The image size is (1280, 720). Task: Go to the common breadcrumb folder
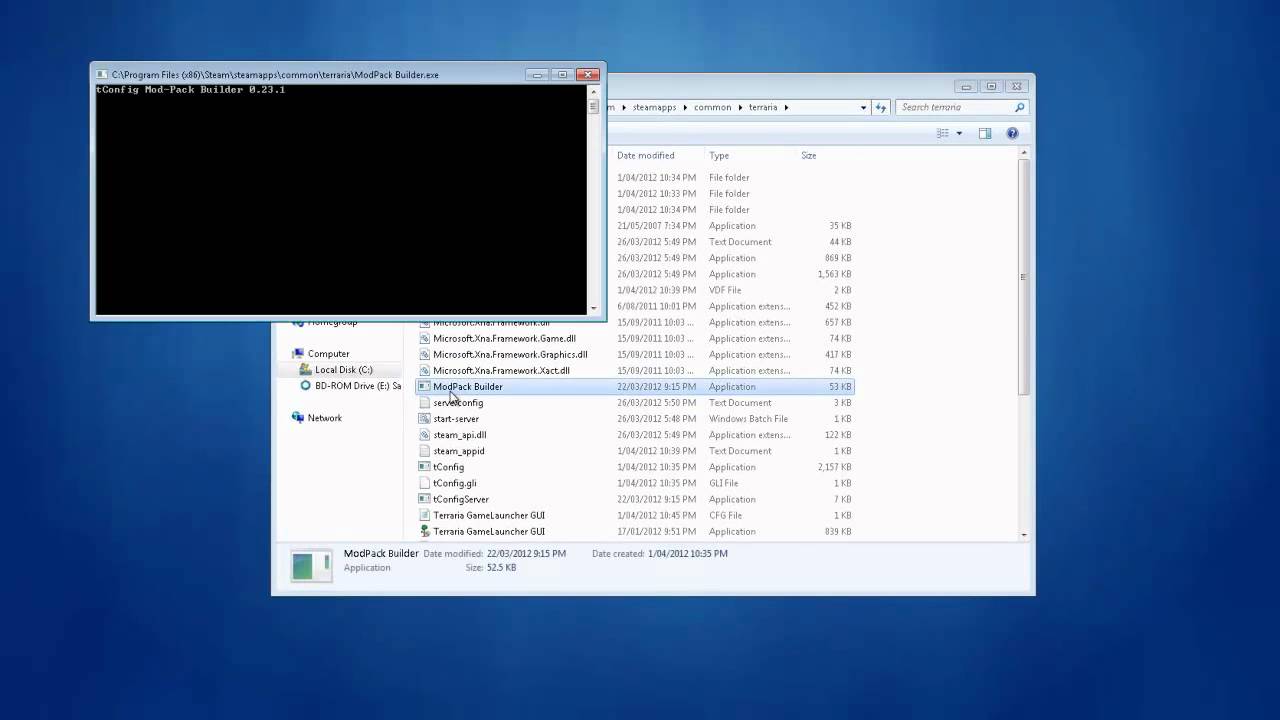712,107
